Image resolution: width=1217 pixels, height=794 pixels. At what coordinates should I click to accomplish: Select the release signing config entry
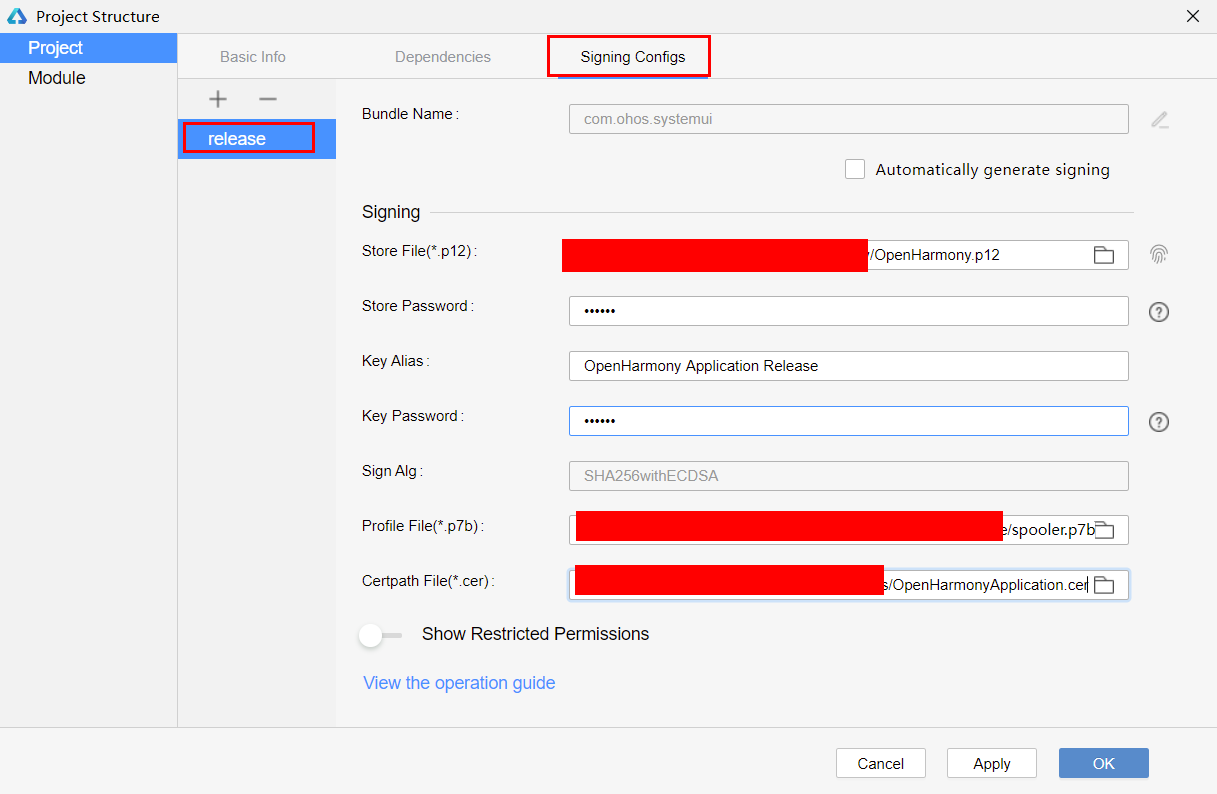237,139
